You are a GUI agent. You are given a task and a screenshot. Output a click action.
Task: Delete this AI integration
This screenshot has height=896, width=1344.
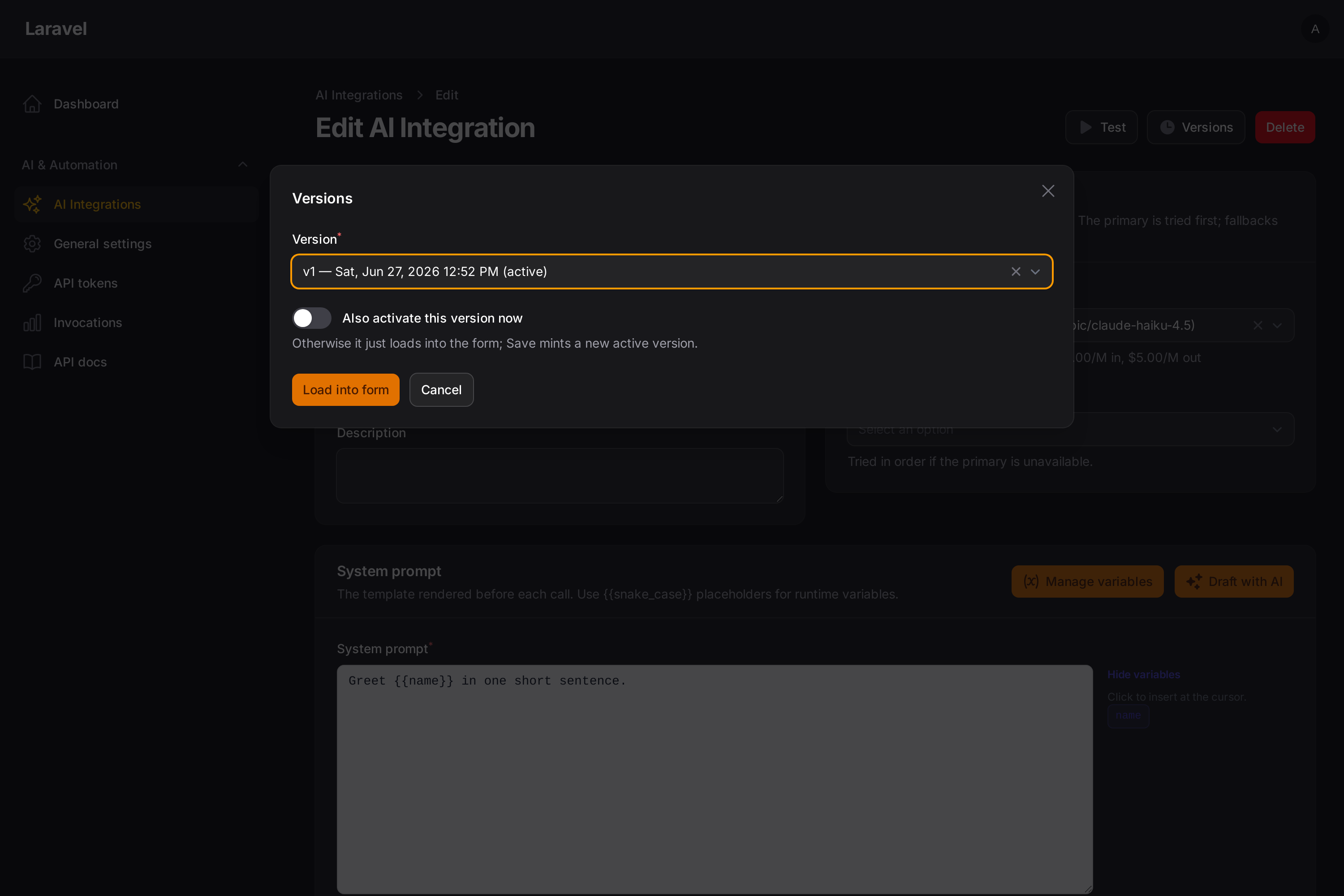tap(1284, 127)
